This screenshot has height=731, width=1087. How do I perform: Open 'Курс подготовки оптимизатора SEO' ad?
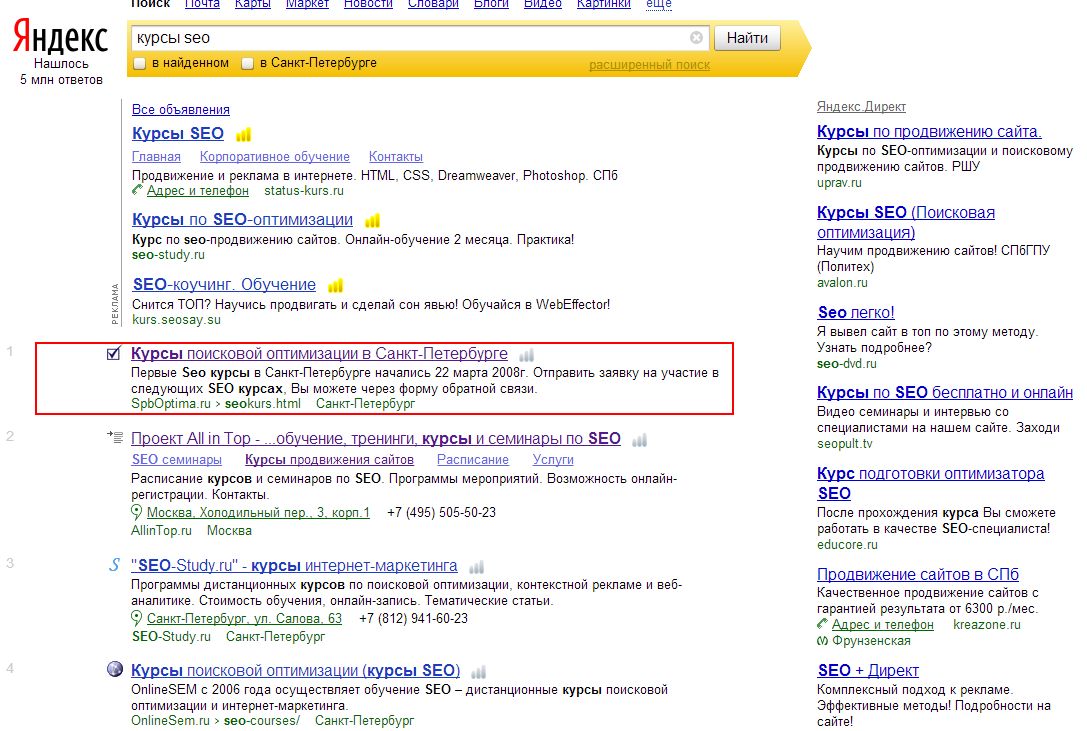click(x=930, y=483)
